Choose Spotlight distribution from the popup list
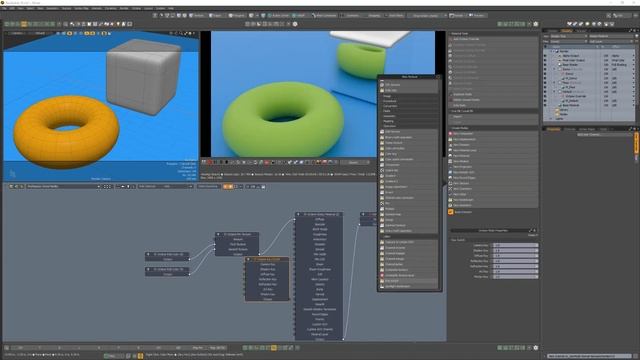 [x=409, y=287]
